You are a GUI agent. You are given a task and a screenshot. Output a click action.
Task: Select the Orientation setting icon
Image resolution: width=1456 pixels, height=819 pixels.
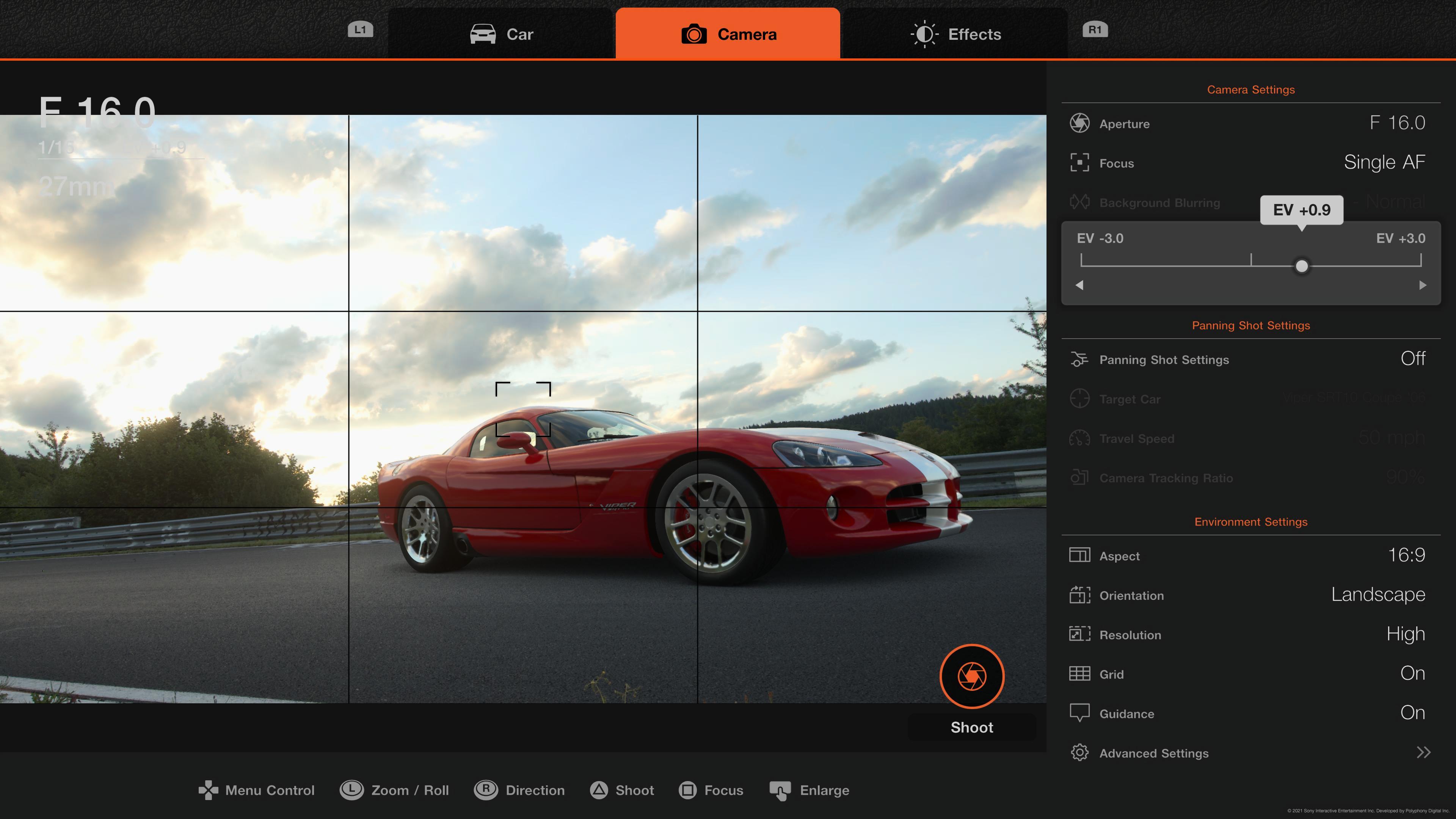point(1080,595)
